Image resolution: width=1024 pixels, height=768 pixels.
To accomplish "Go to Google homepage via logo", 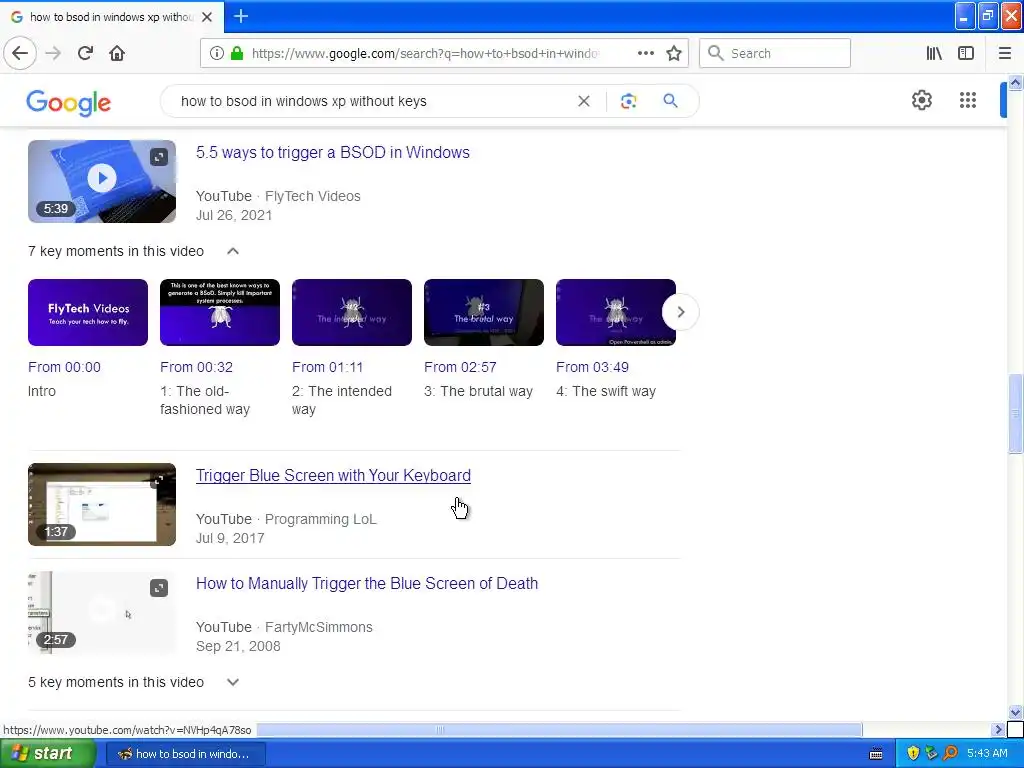I will click(x=69, y=103).
